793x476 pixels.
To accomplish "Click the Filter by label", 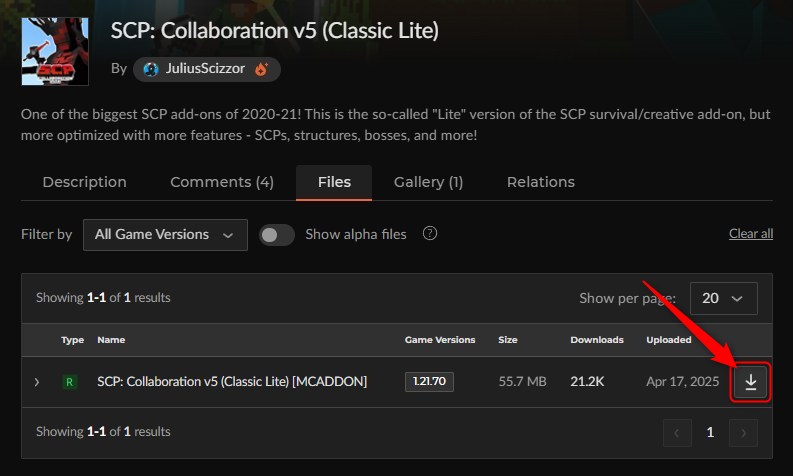I will click(47, 234).
